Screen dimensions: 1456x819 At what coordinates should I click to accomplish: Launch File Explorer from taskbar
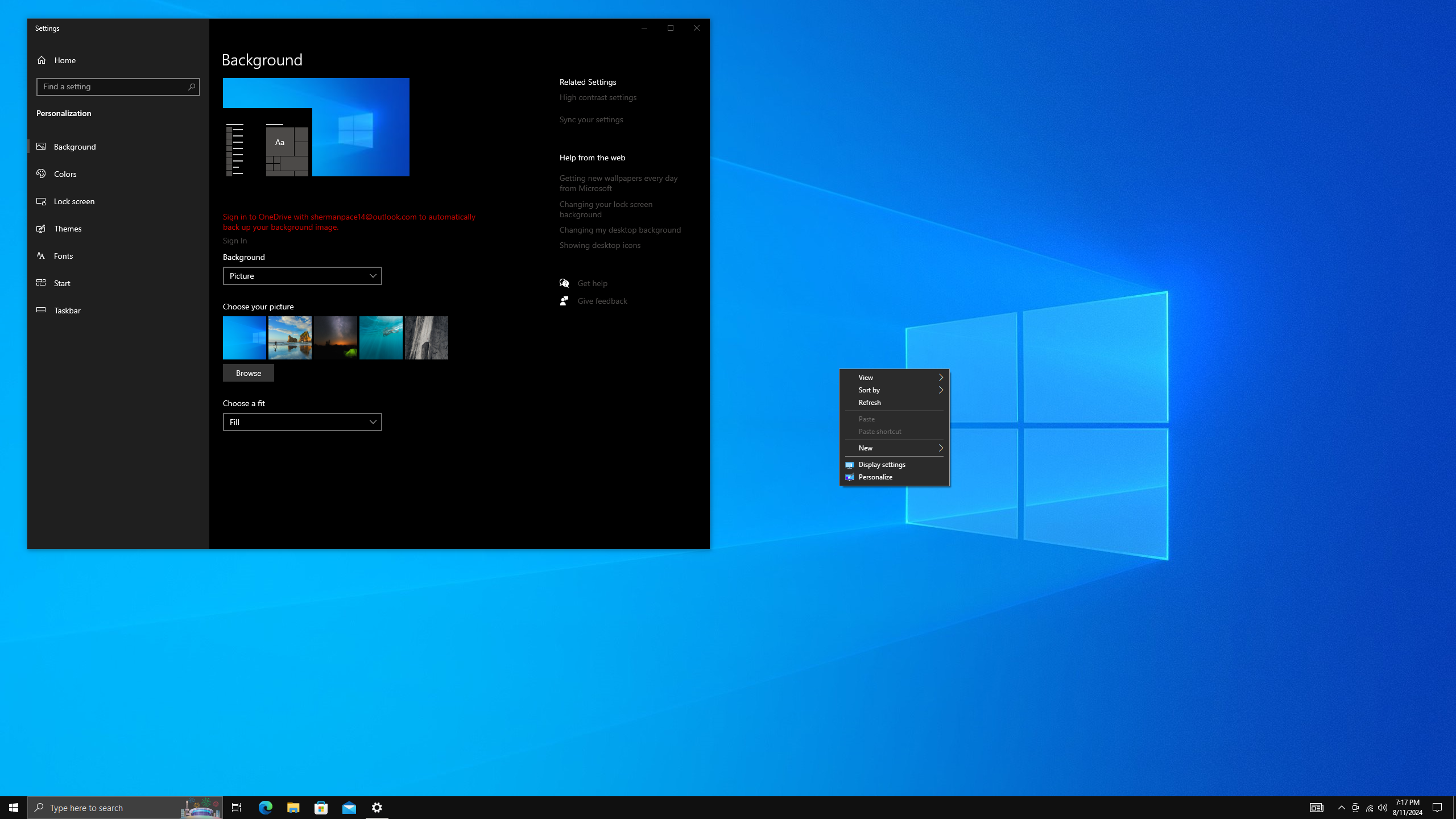coord(293,807)
